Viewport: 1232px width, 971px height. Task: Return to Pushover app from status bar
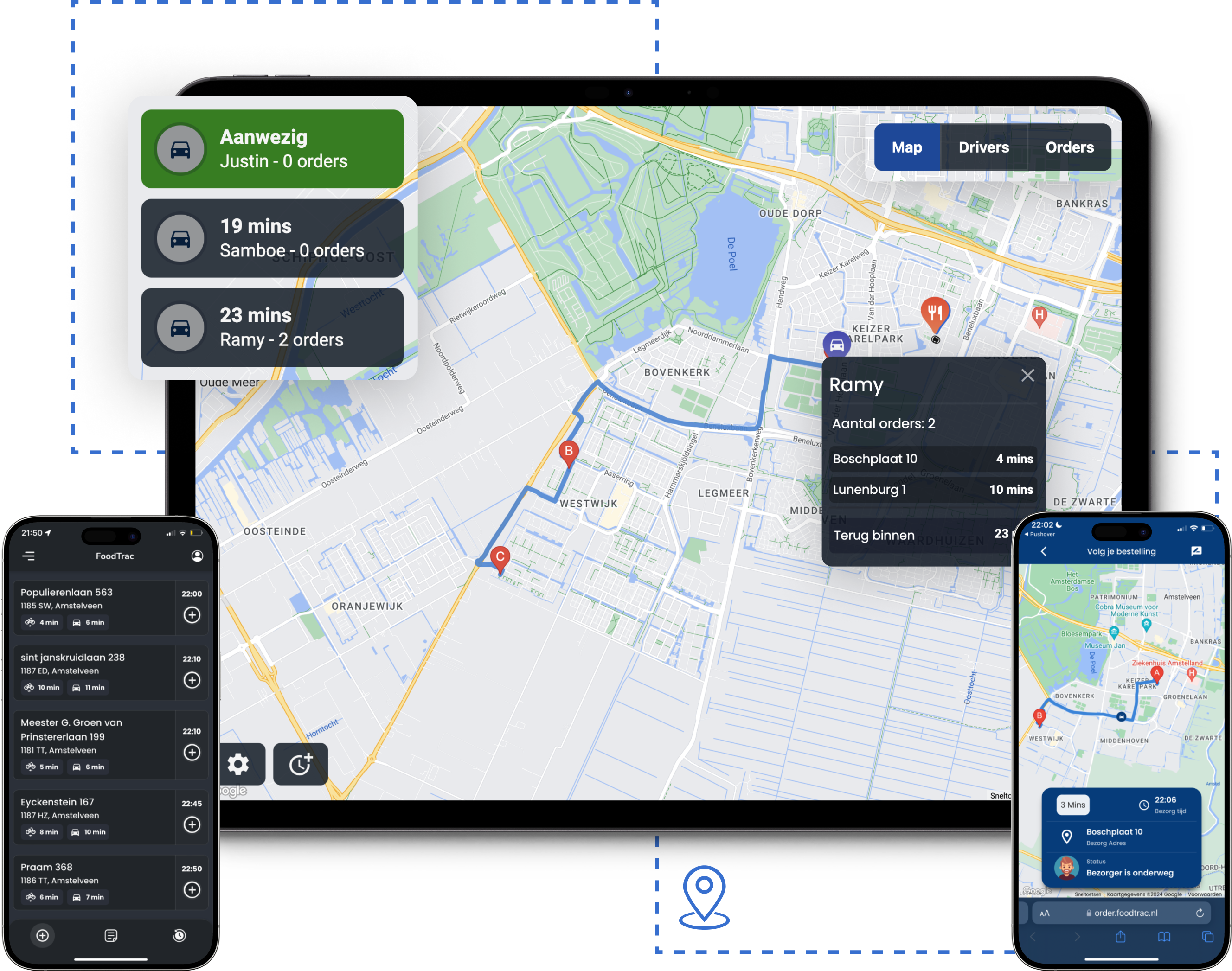[x=1040, y=534]
